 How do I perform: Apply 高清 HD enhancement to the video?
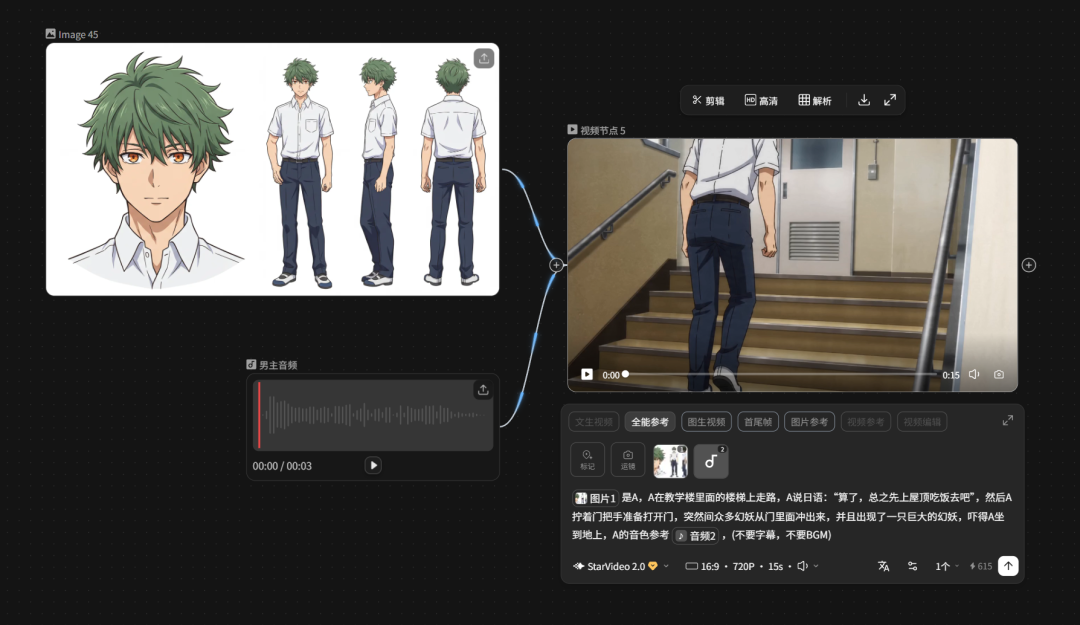[761, 100]
